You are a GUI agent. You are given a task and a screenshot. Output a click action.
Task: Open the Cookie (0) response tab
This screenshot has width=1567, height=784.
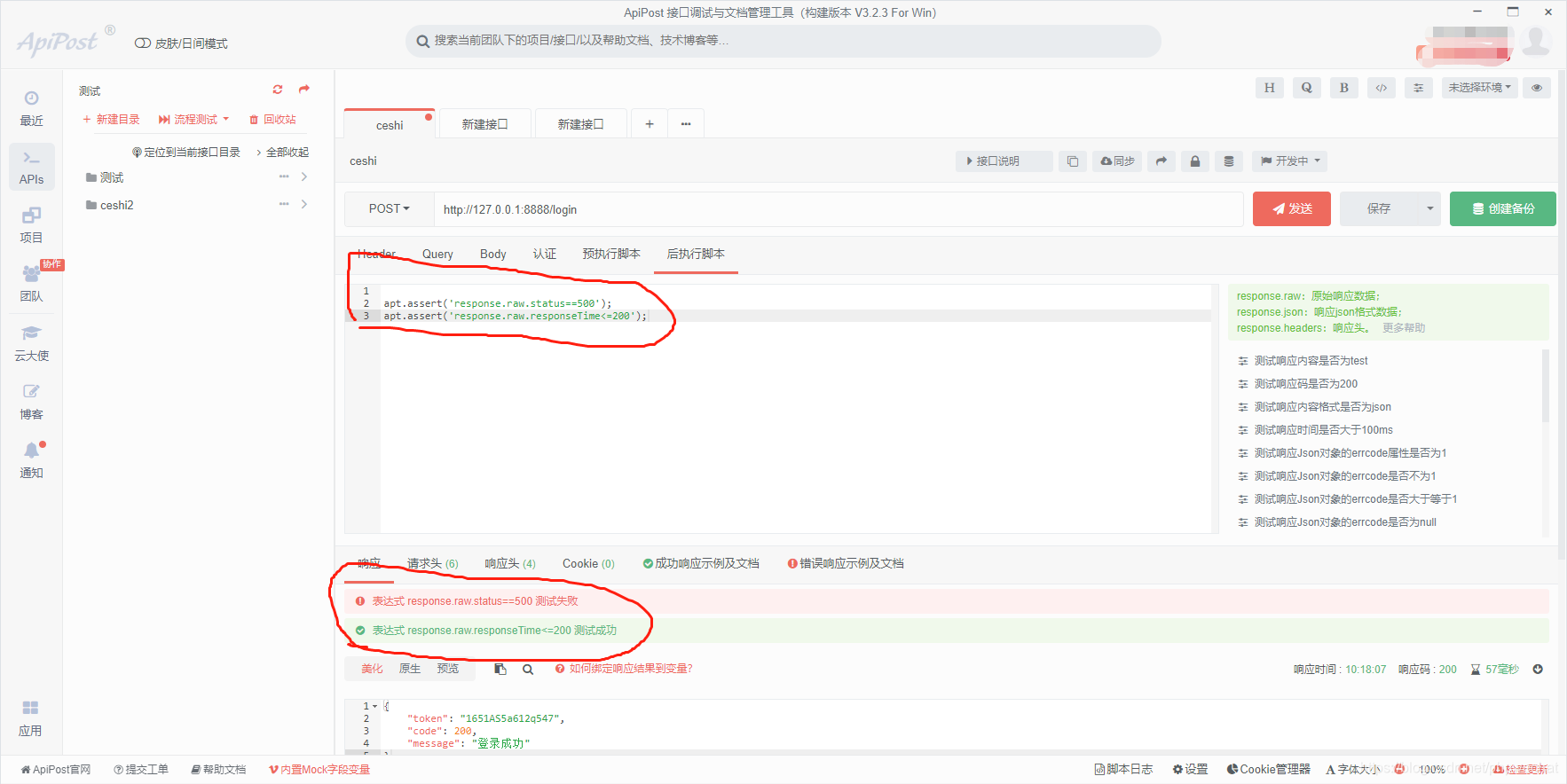[588, 564]
